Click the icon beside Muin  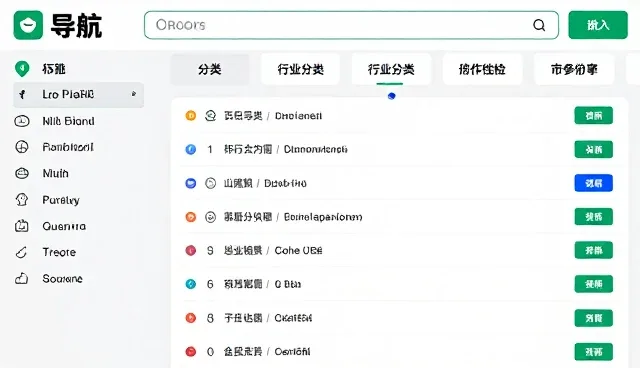(x=22, y=173)
